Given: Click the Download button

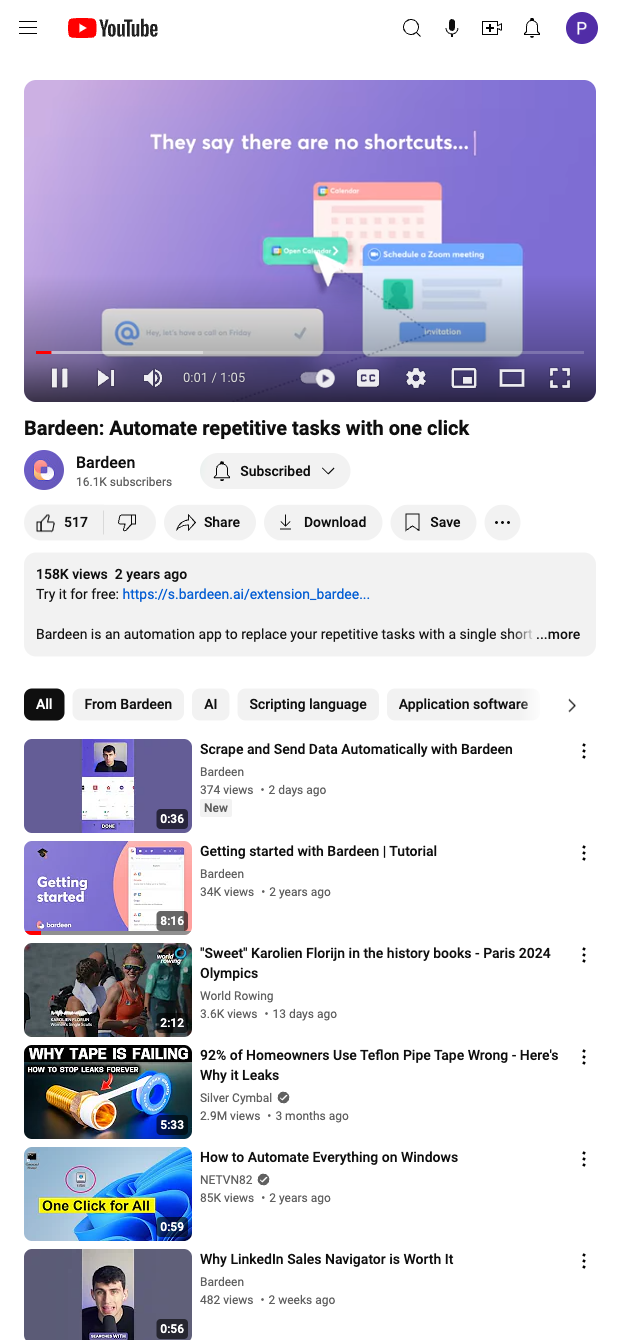Looking at the screenshot, I should (322, 522).
